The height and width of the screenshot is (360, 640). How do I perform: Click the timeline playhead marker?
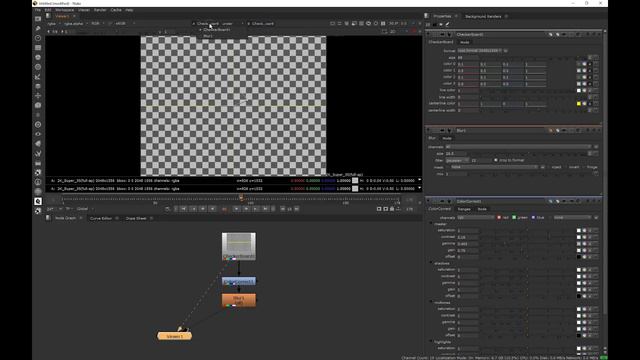point(241,198)
